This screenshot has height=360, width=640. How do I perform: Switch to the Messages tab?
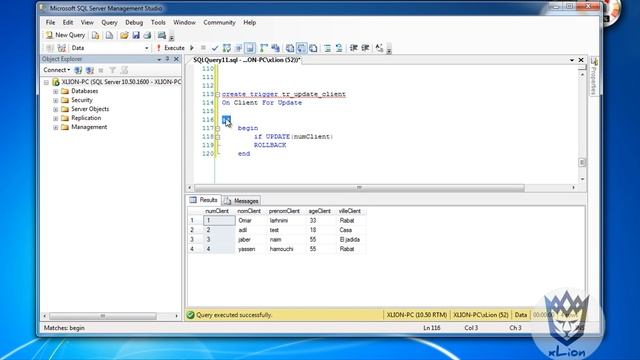tap(241, 201)
